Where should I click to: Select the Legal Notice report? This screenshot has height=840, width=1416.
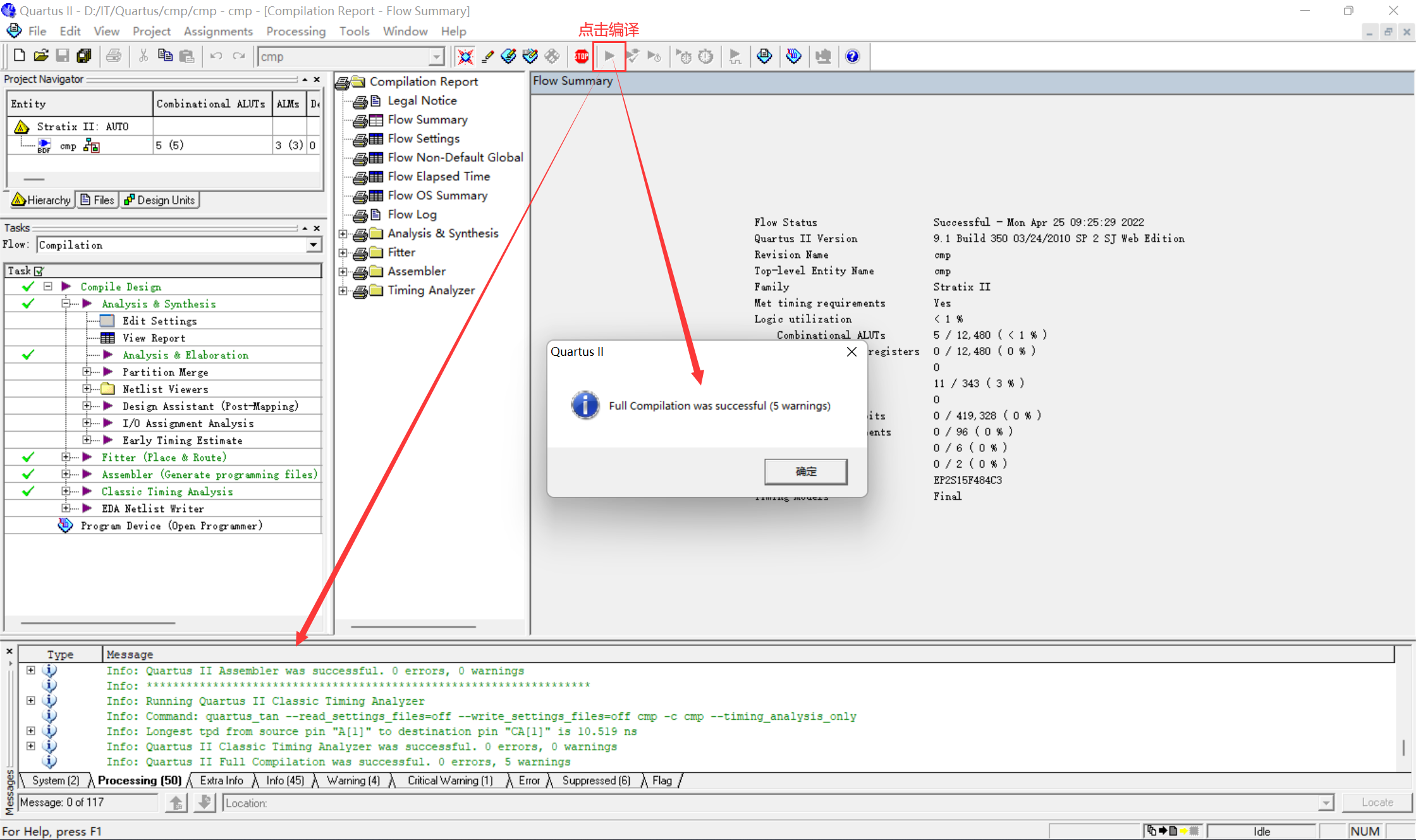pos(422,100)
